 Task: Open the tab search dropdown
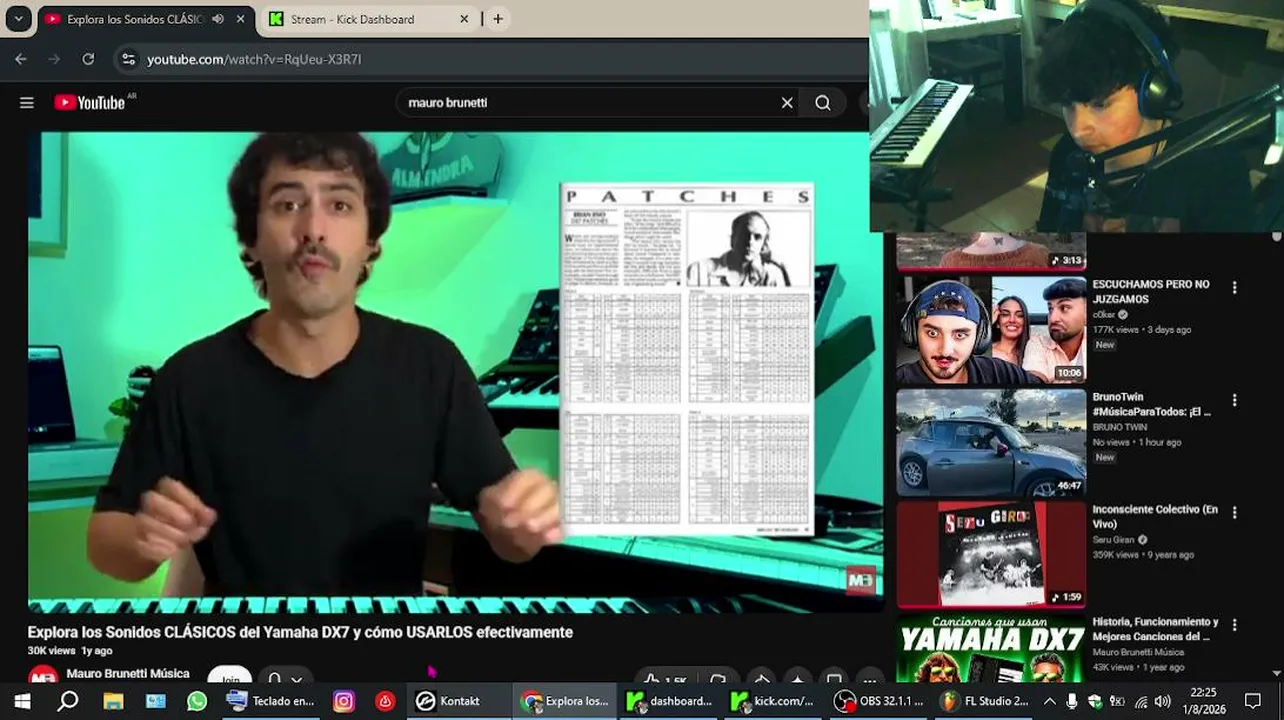pyautogui.click(x=18, y=19)
